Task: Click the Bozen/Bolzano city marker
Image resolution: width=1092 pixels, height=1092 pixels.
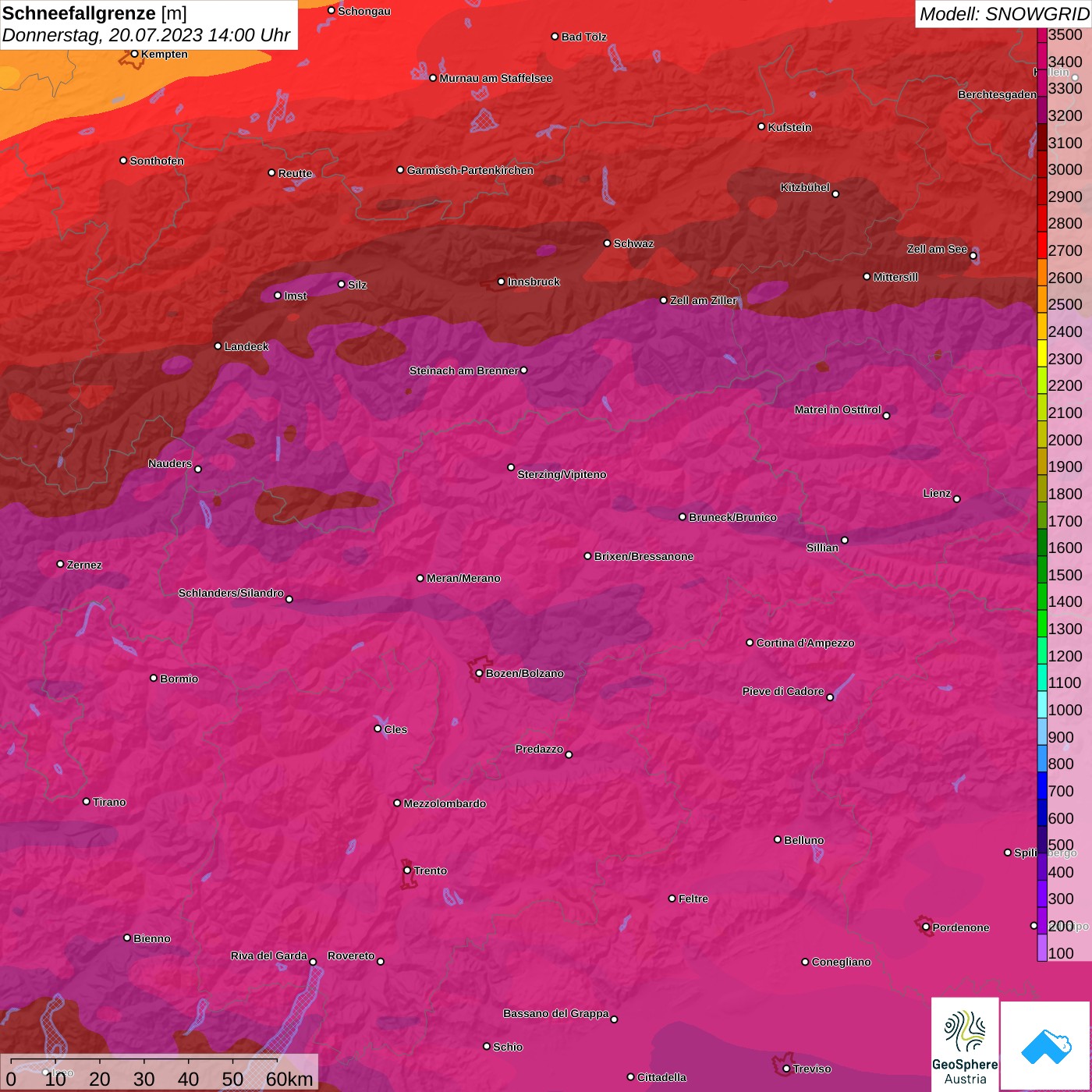Action: [479, 673]
